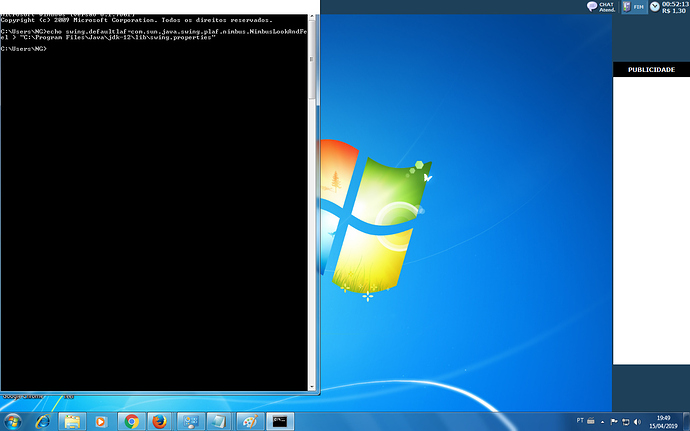Launch Internet Explorer from the taskbar
The image size is (690, 431).
(43, 421)
